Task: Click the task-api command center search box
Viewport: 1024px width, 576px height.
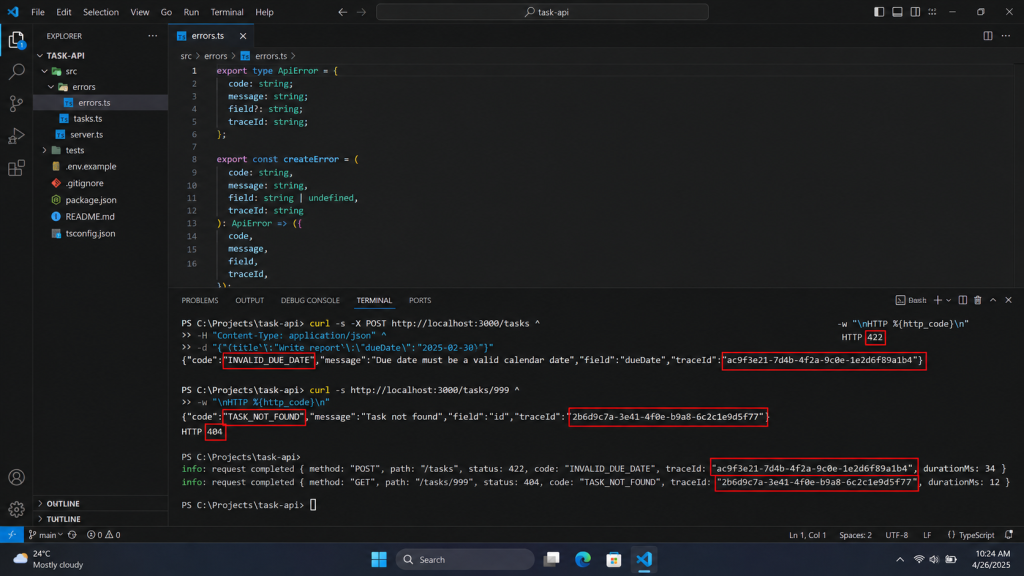Action: click(542, 12)
